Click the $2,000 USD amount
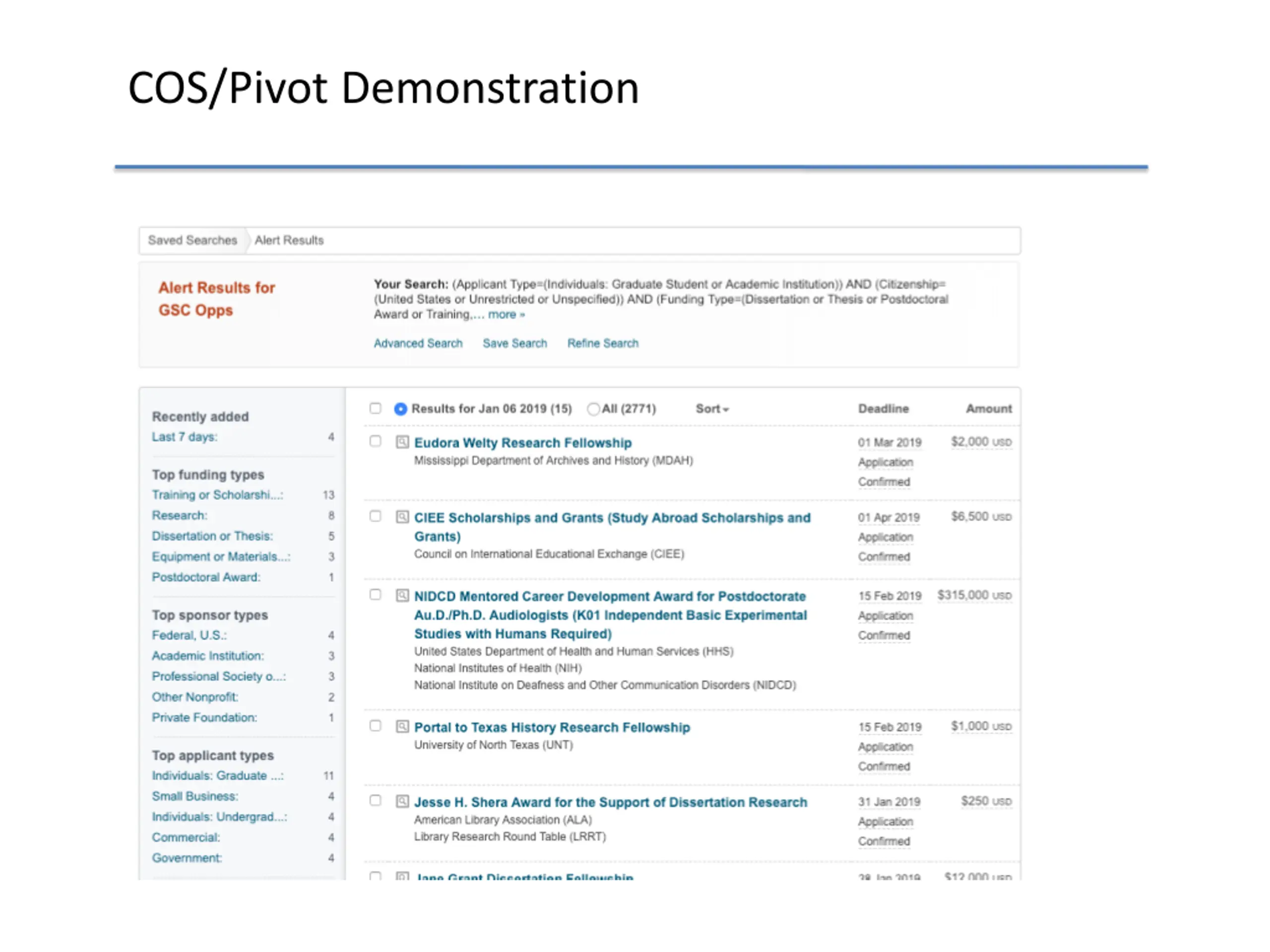This screenshot has width=1270, height=952. pos(981,442)
